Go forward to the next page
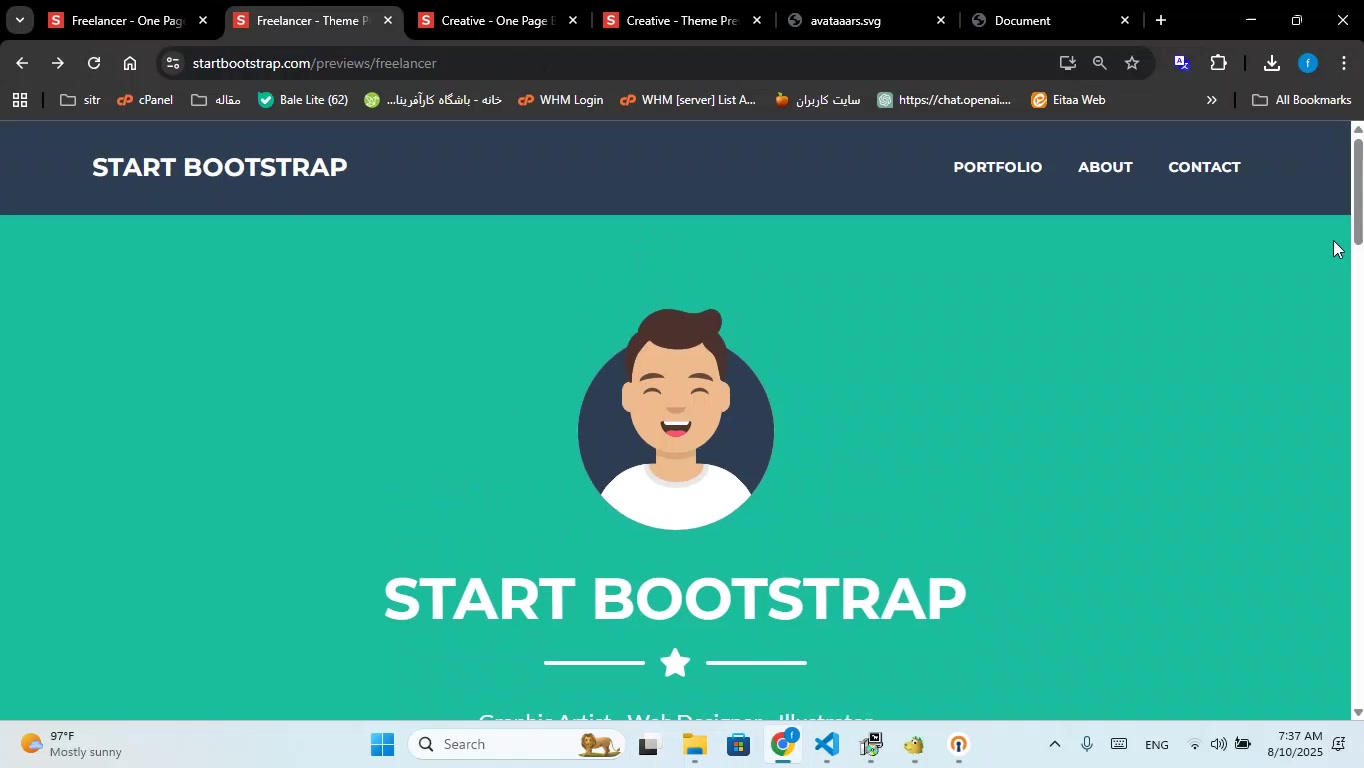This screenshot has width=1364, height=768. (57, 63)
